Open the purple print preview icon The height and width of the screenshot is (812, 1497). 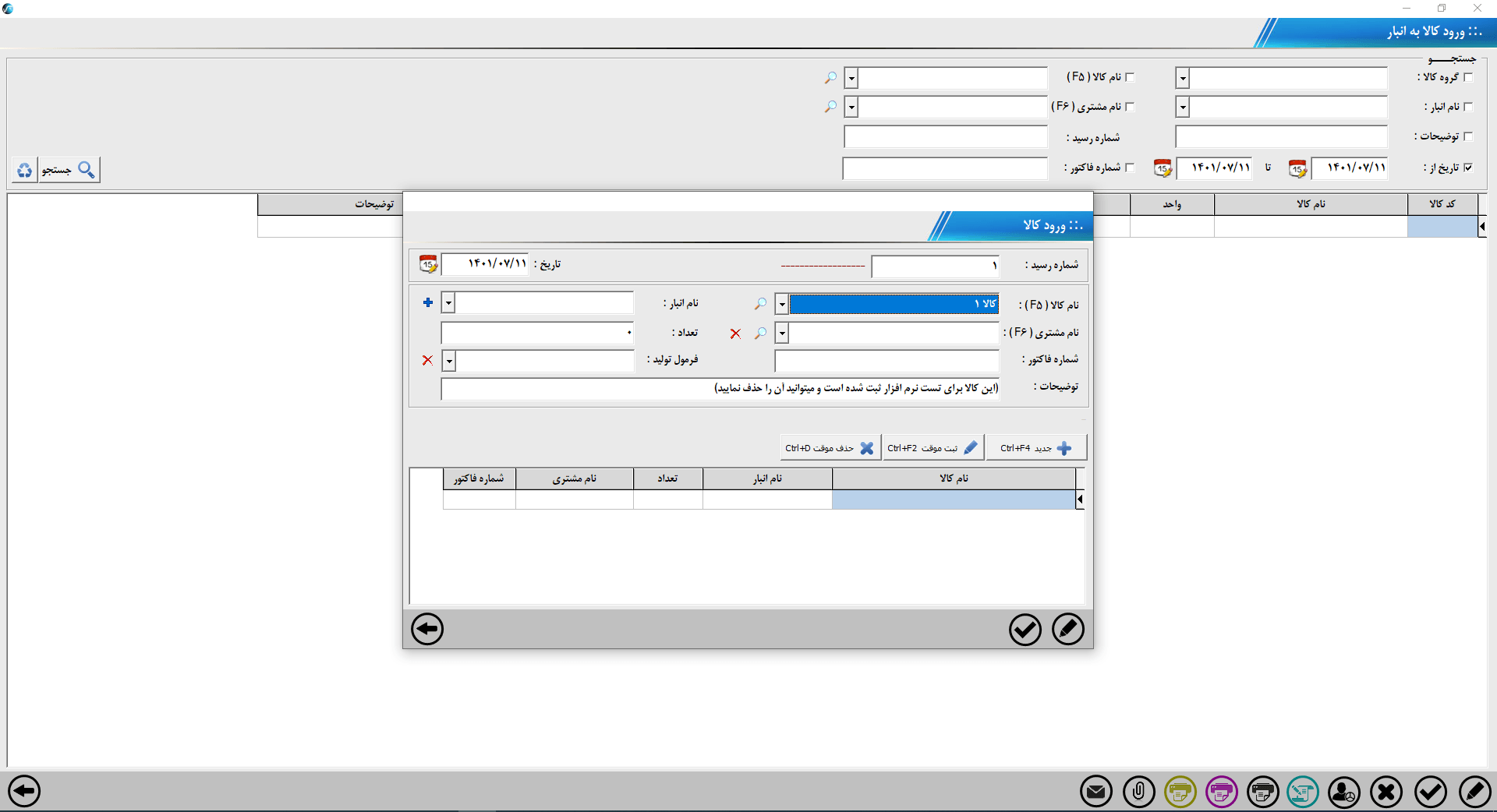(x=1221, y=792)
